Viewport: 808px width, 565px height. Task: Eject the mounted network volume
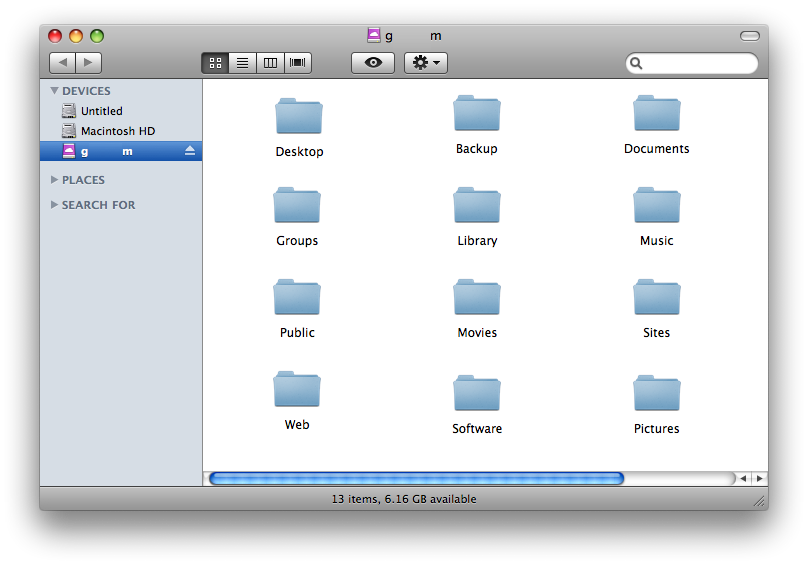(x=190, y=151)
